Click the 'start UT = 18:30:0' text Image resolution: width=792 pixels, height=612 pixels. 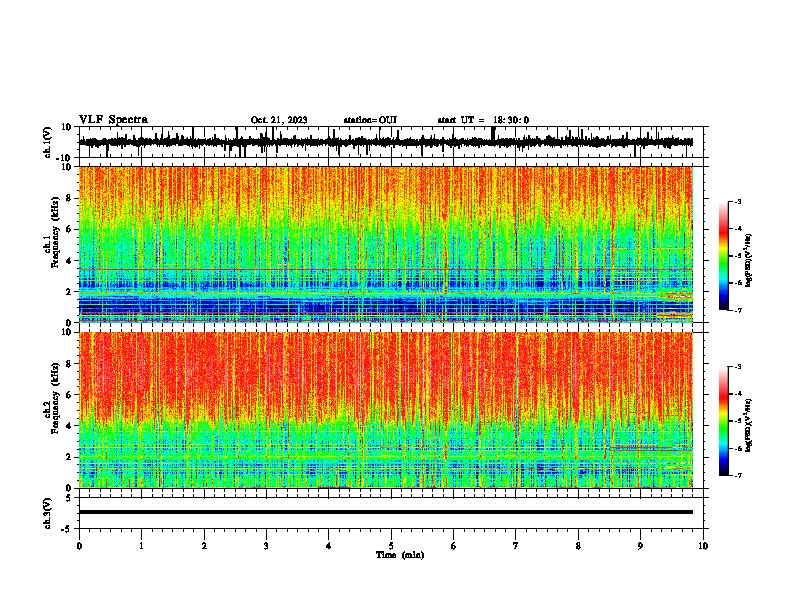[x=483, y=120]
